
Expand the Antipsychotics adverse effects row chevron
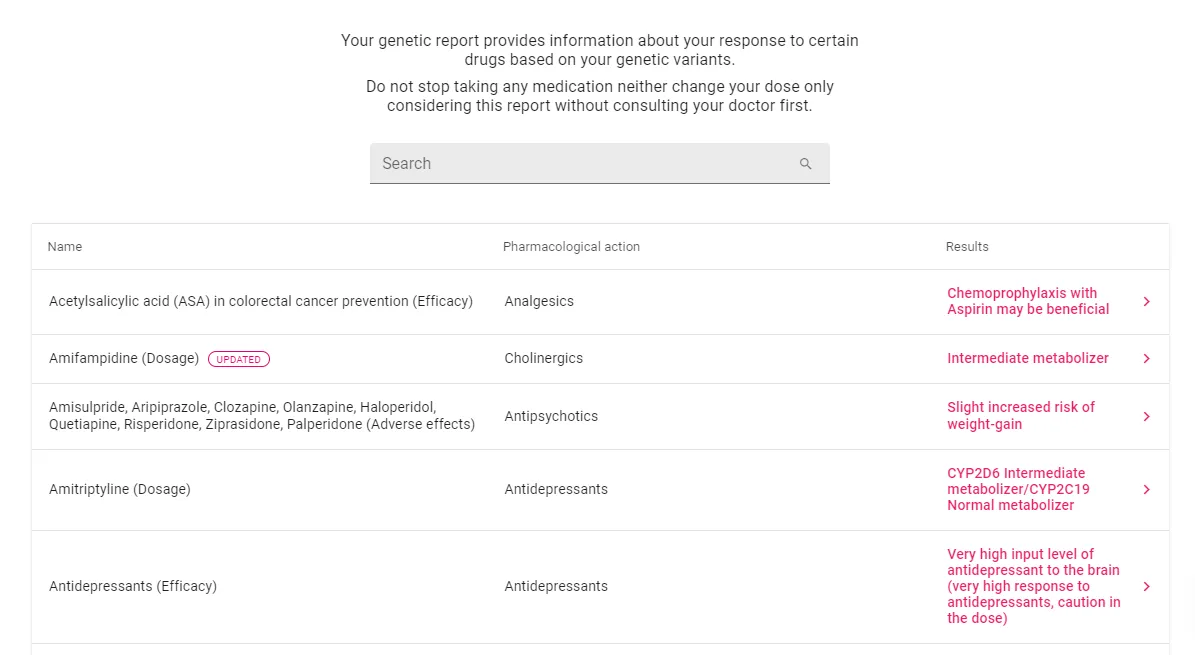click(x=1146, y=416)
